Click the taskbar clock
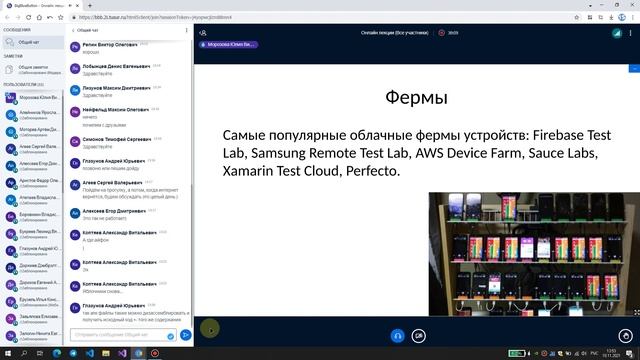The width and height of the screenshot is (640, 360). (x=611, y=353)
